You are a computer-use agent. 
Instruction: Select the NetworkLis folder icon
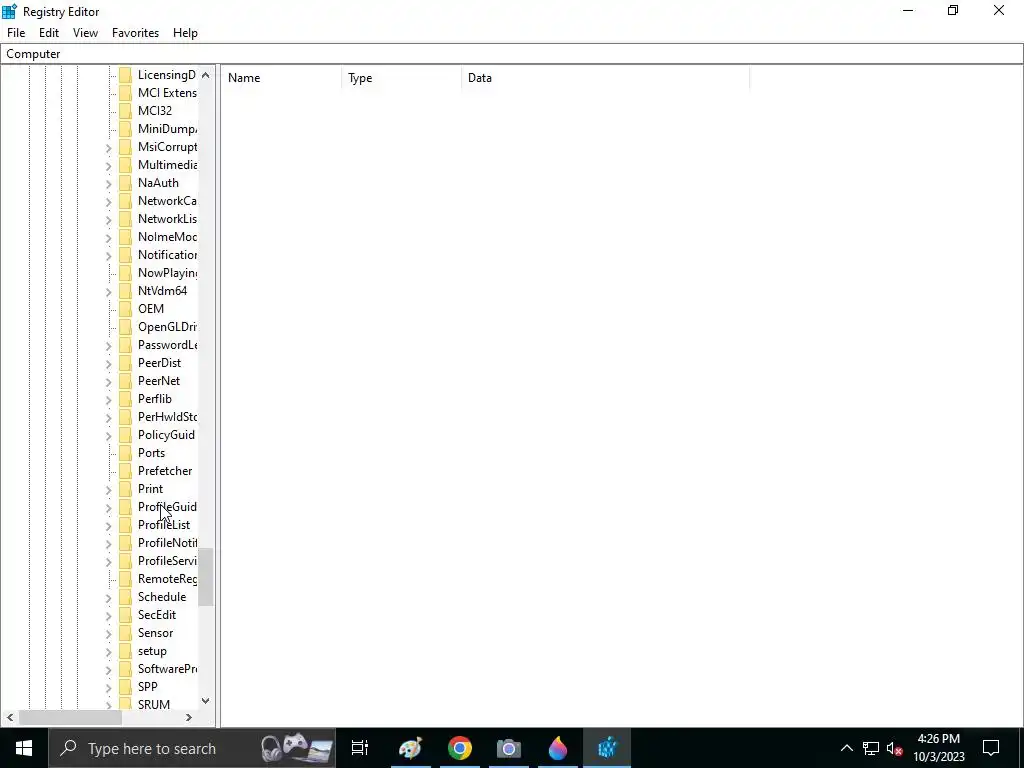pyautogui.click(x=125, y=219)
